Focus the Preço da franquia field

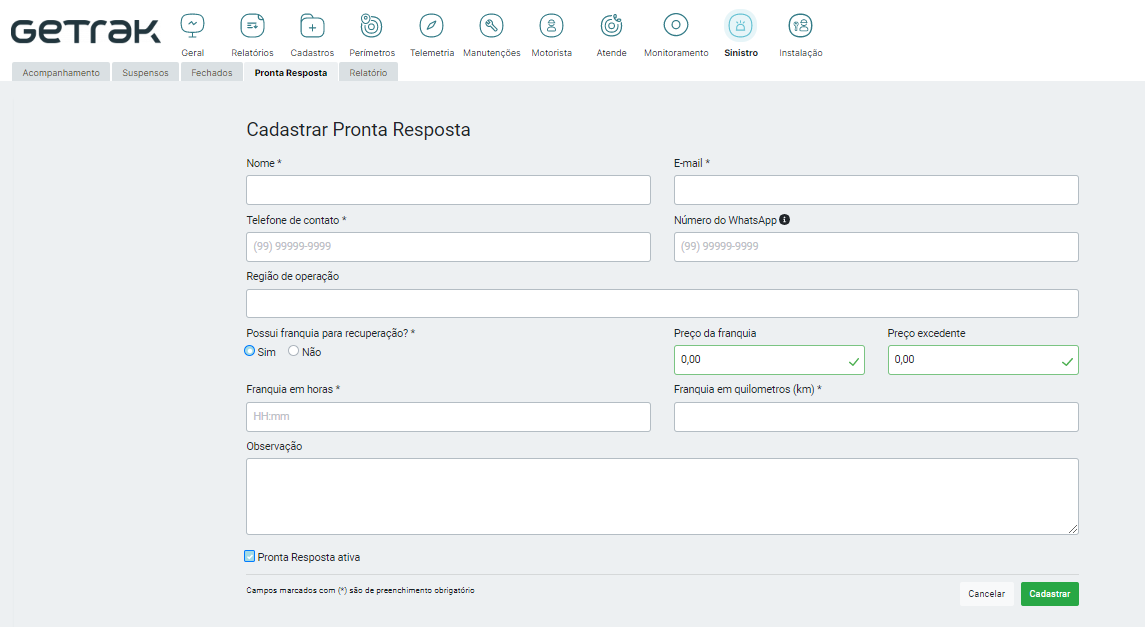click(769, 360)
